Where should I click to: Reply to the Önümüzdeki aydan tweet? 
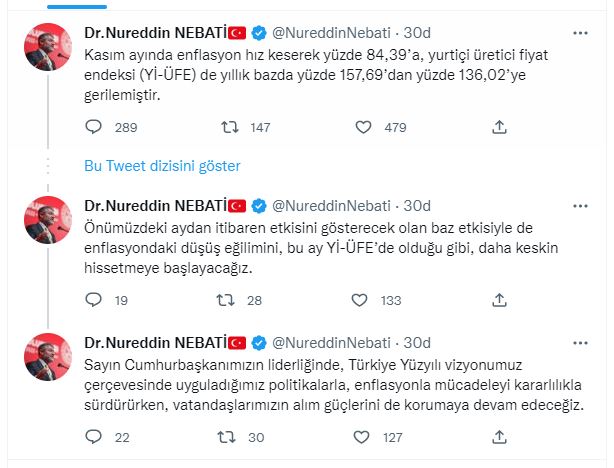(x=93, y=300)
